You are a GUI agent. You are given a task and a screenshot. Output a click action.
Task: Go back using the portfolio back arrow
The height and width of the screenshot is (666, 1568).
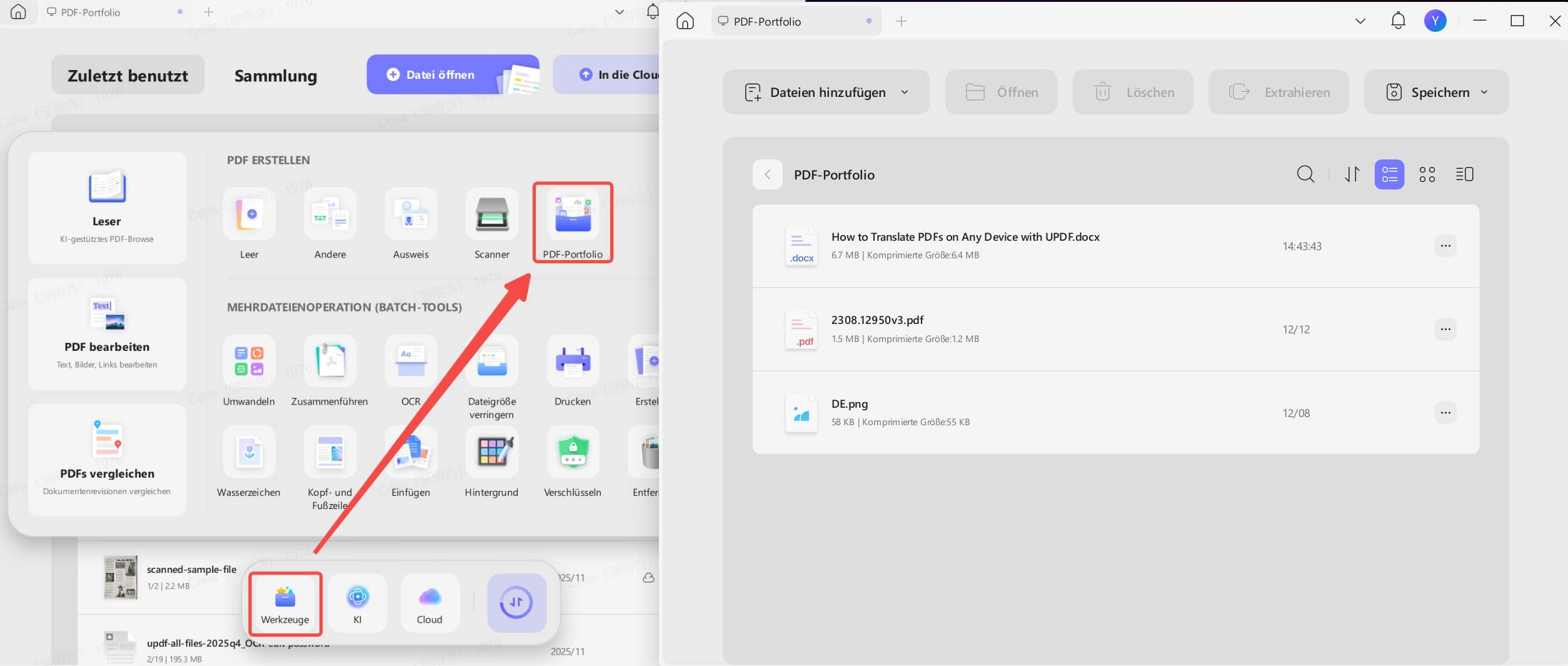pos(768,174)
